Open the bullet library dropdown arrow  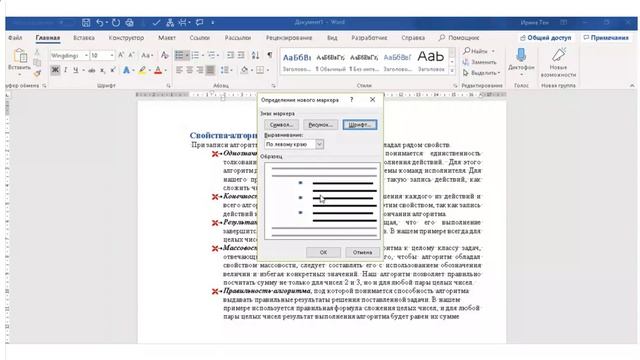[187, 55]
